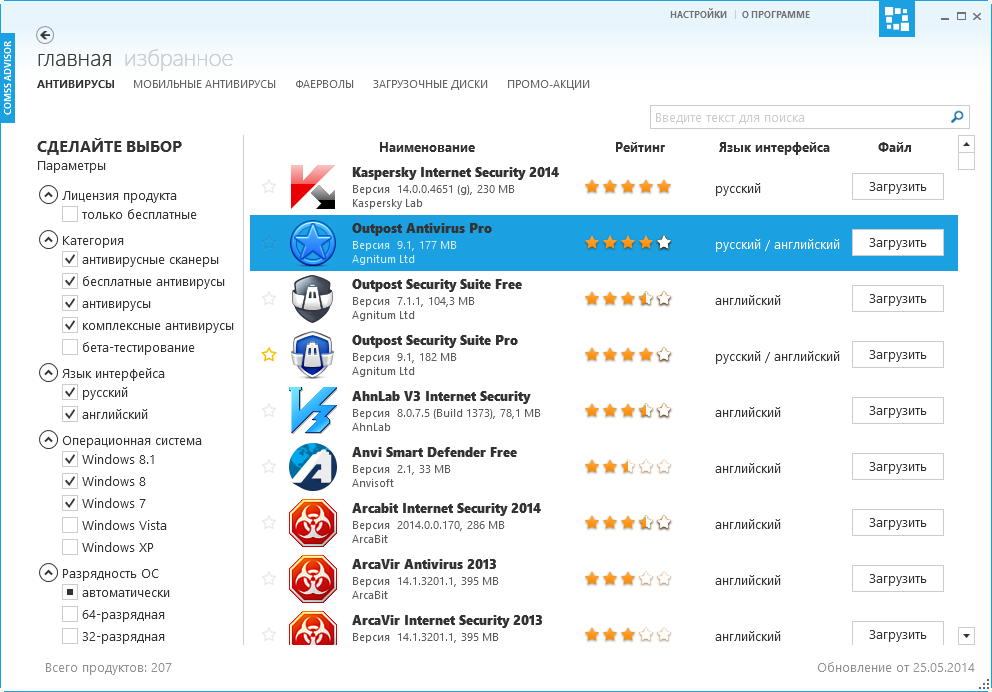992x692 pixels.
Task: Enable the 'только бесплатные' checkbox
Action: 70,214
